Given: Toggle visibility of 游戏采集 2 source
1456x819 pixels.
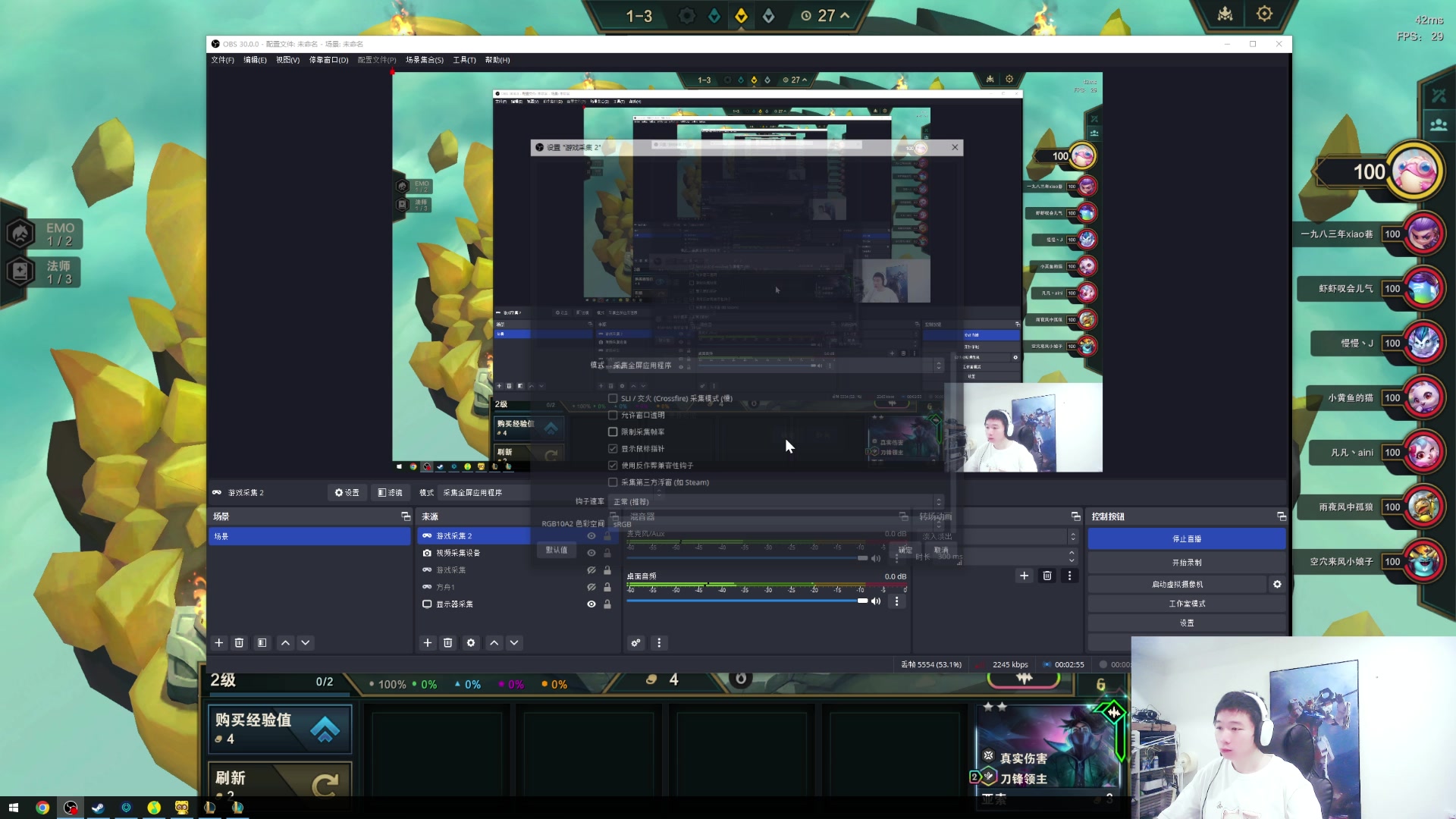Looking at the screenshot, I should [x=591, y=536].
